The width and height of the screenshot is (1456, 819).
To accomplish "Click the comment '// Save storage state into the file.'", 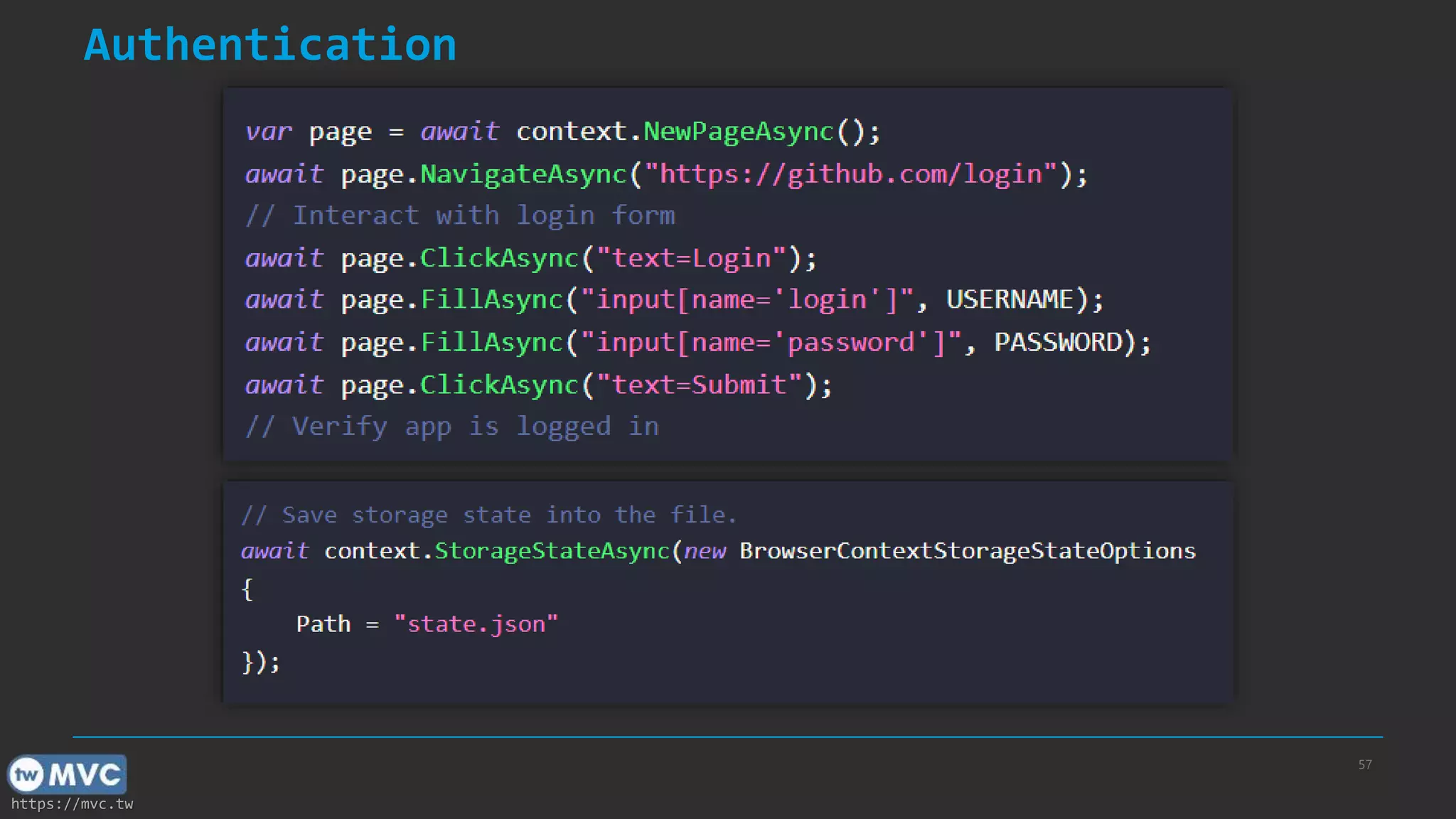I will pos(489,515).
